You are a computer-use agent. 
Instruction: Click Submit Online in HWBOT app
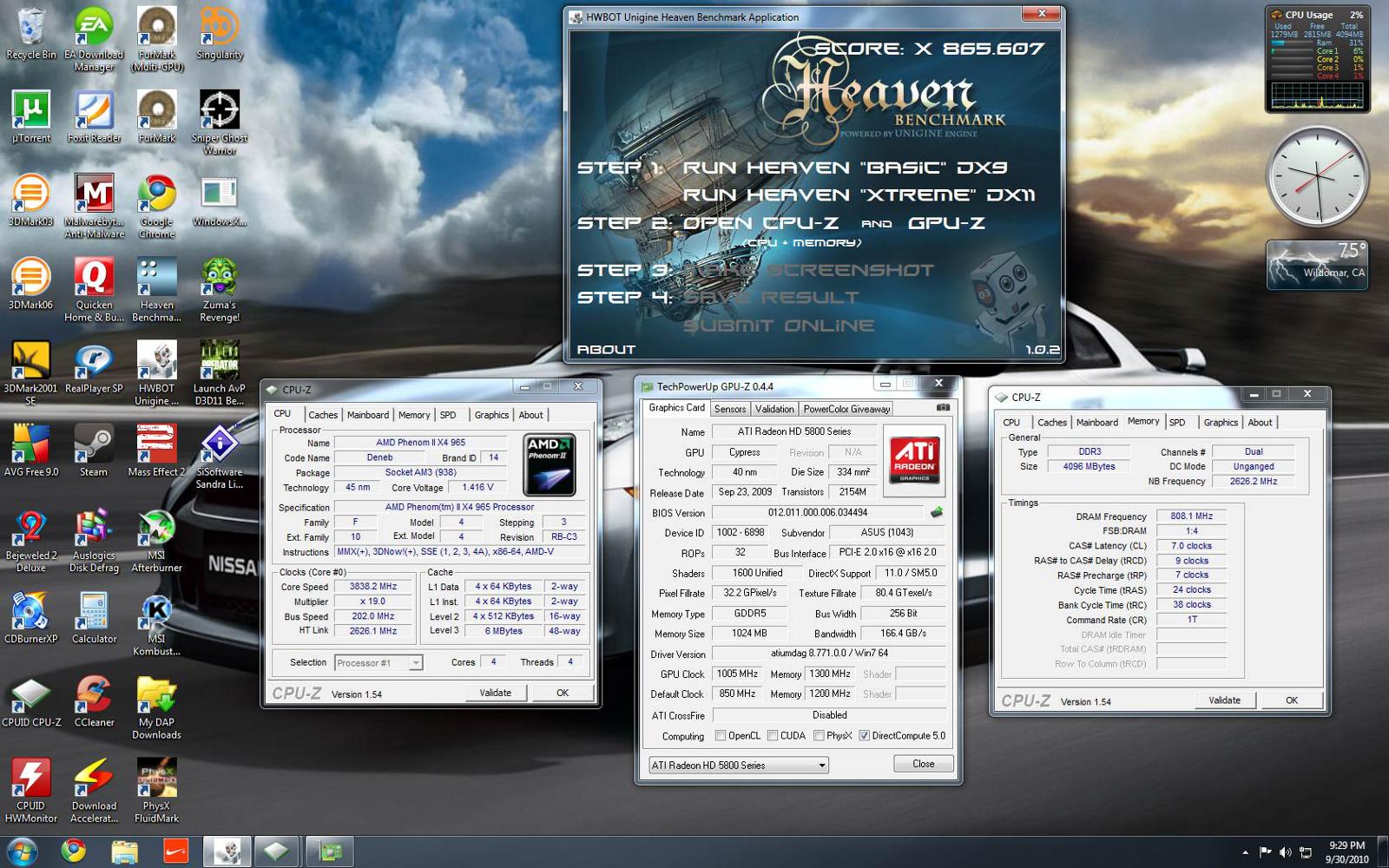(779, 325)
